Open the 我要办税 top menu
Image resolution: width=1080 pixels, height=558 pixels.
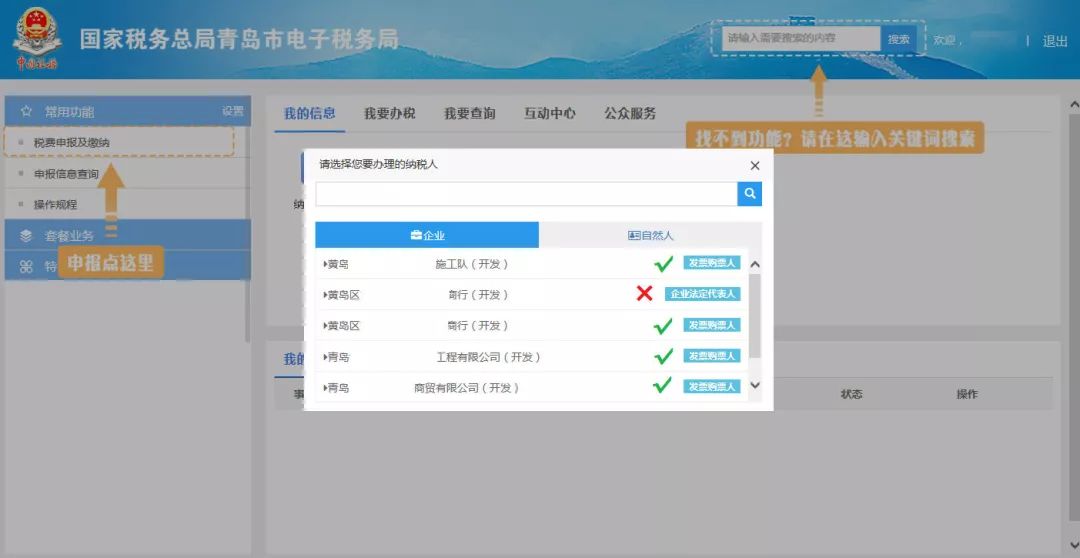click(389, 114)
